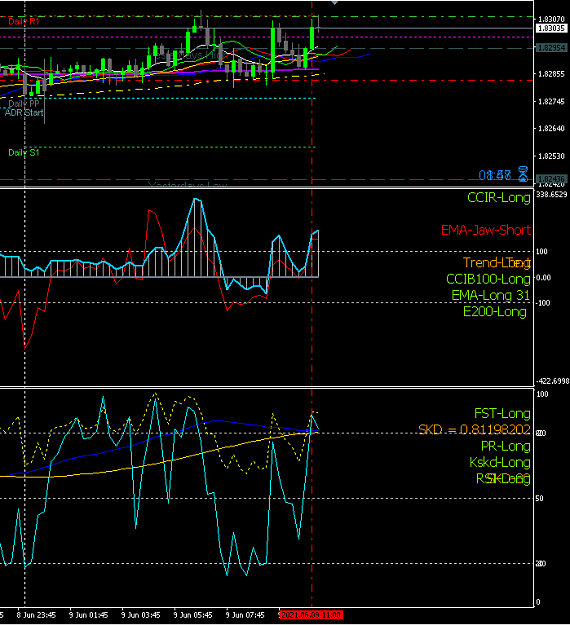Click the Daily PP pivot label
The image size is (570, 625).
24,104
